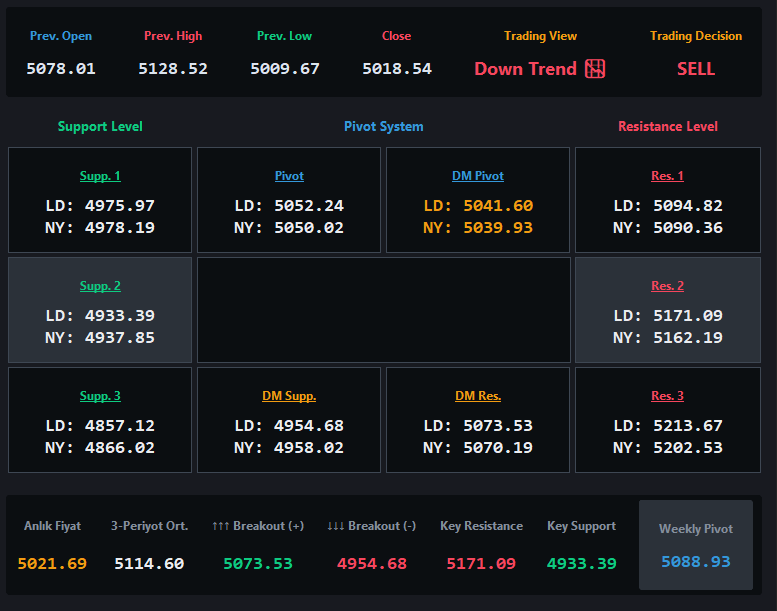Click the Prev. Low label
This screenshot has width=777, height=611.
[x=284, y=36]
